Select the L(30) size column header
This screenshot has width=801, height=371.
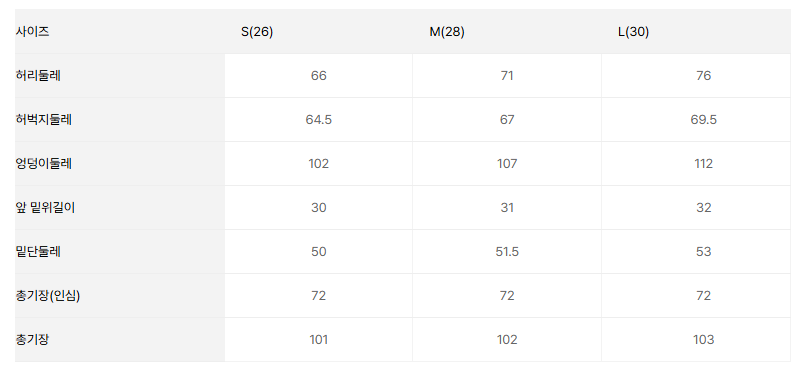pos(633,32)
